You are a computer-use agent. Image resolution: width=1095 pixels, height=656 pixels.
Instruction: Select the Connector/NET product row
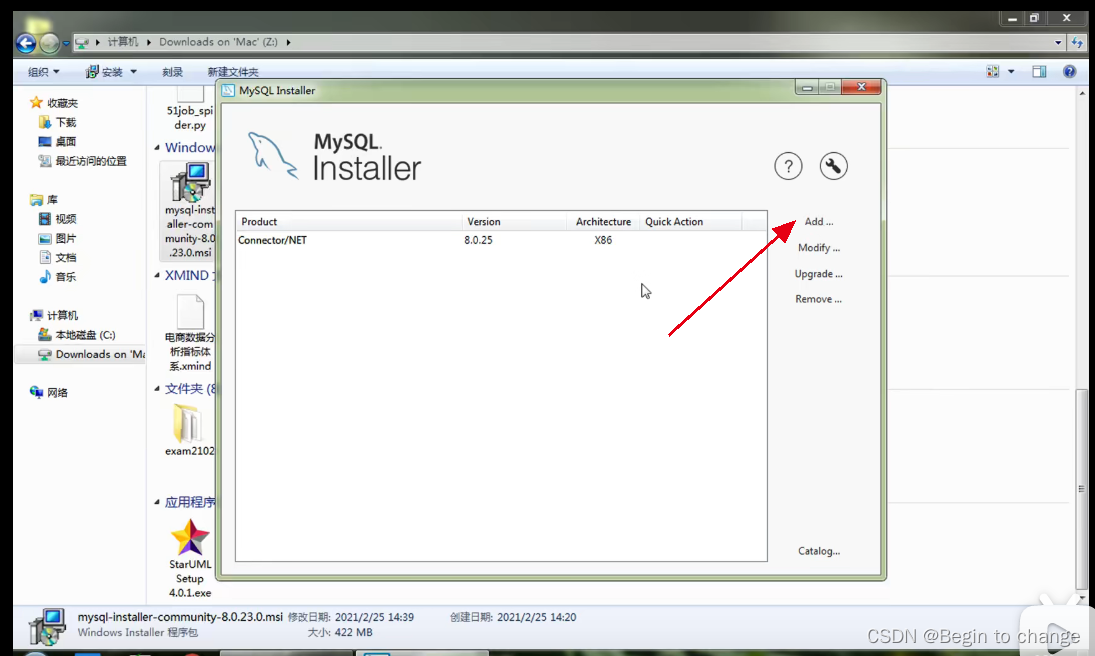coord(501,240)
